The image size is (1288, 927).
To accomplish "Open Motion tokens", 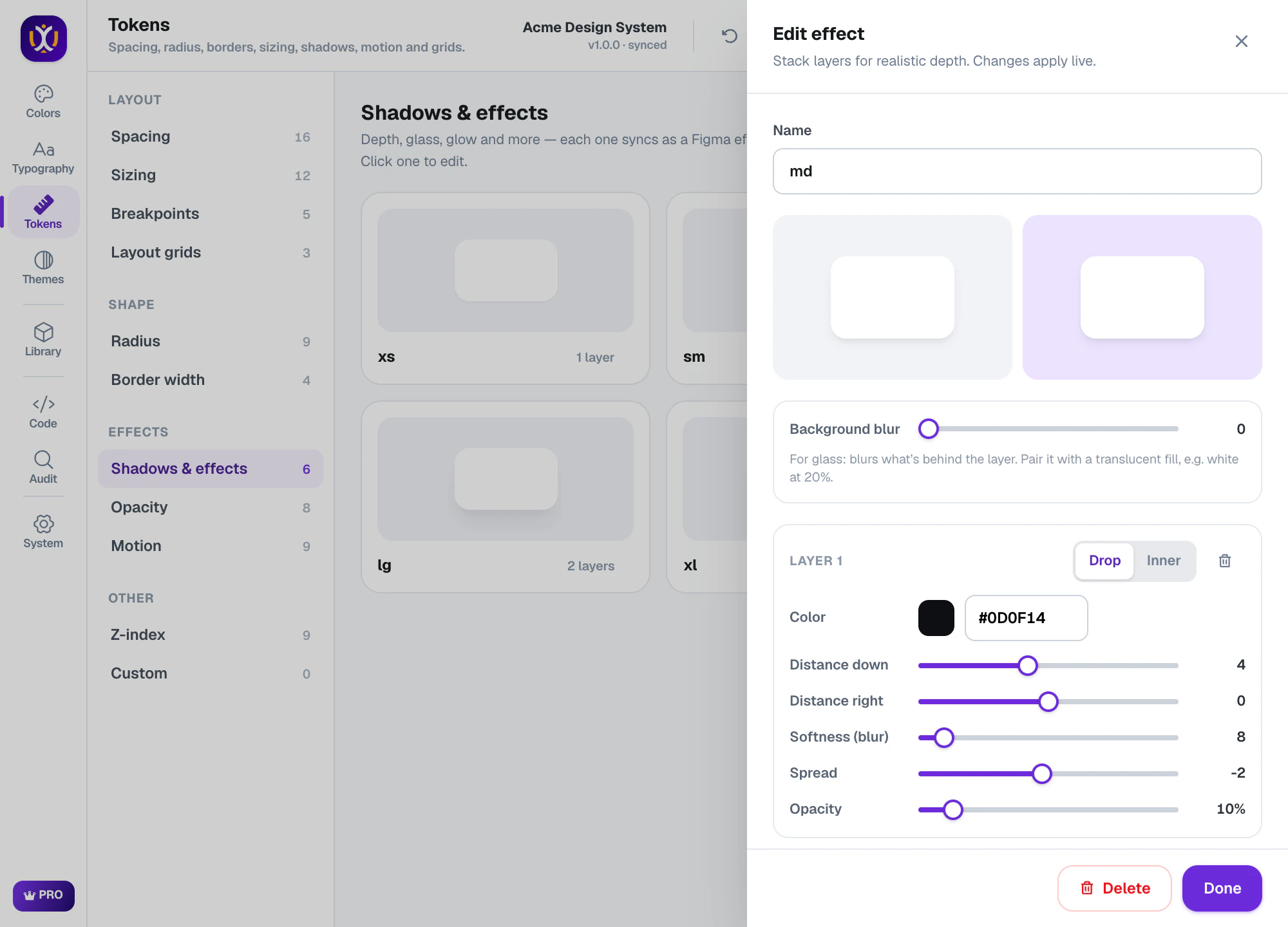I will tap(211, 546).
